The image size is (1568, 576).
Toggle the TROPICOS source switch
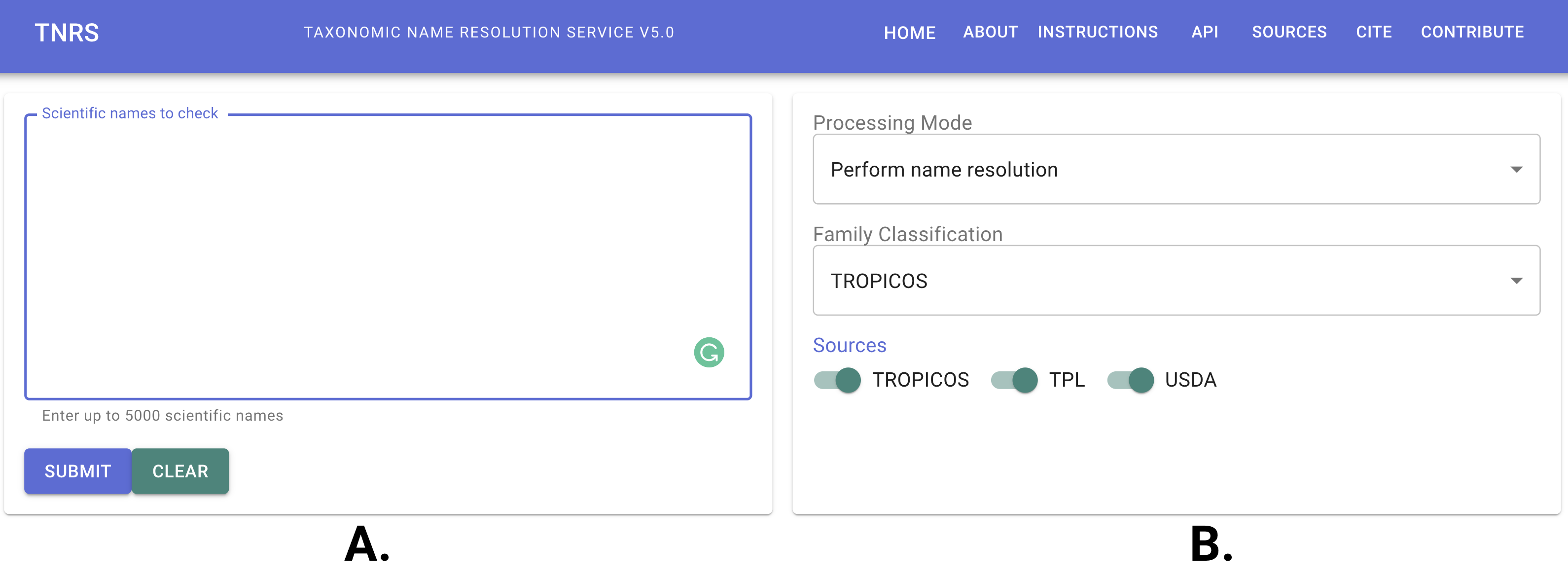[x=838, y=380]
